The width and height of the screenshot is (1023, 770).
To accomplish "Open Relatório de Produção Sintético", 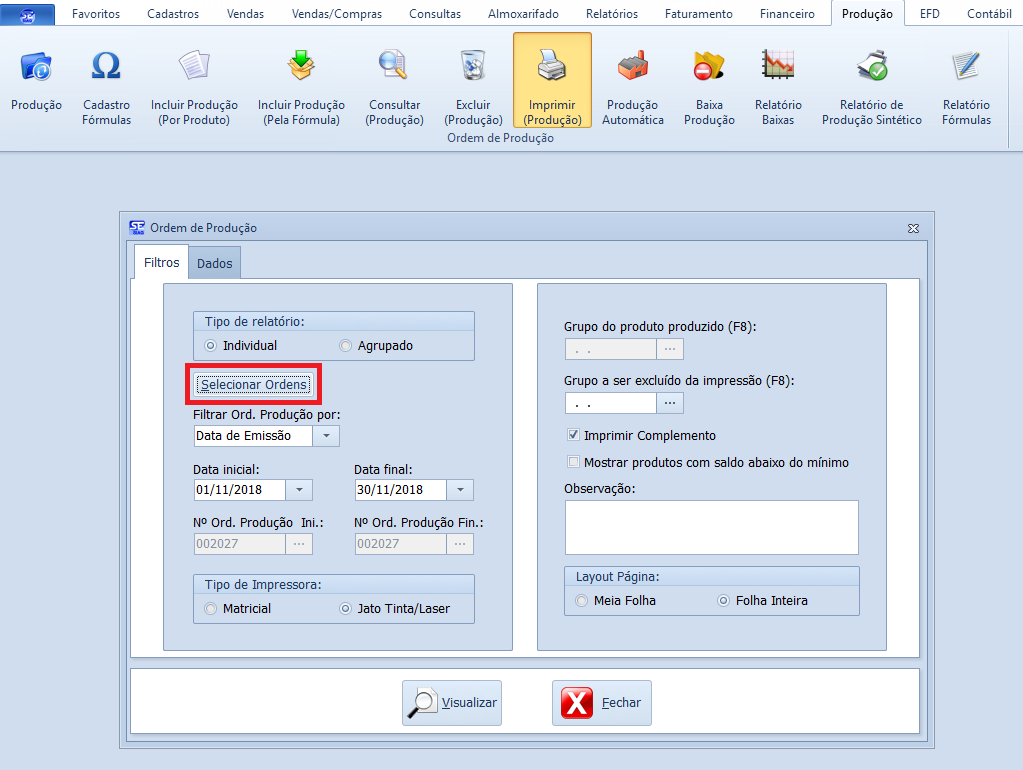I will pos(871,67).
